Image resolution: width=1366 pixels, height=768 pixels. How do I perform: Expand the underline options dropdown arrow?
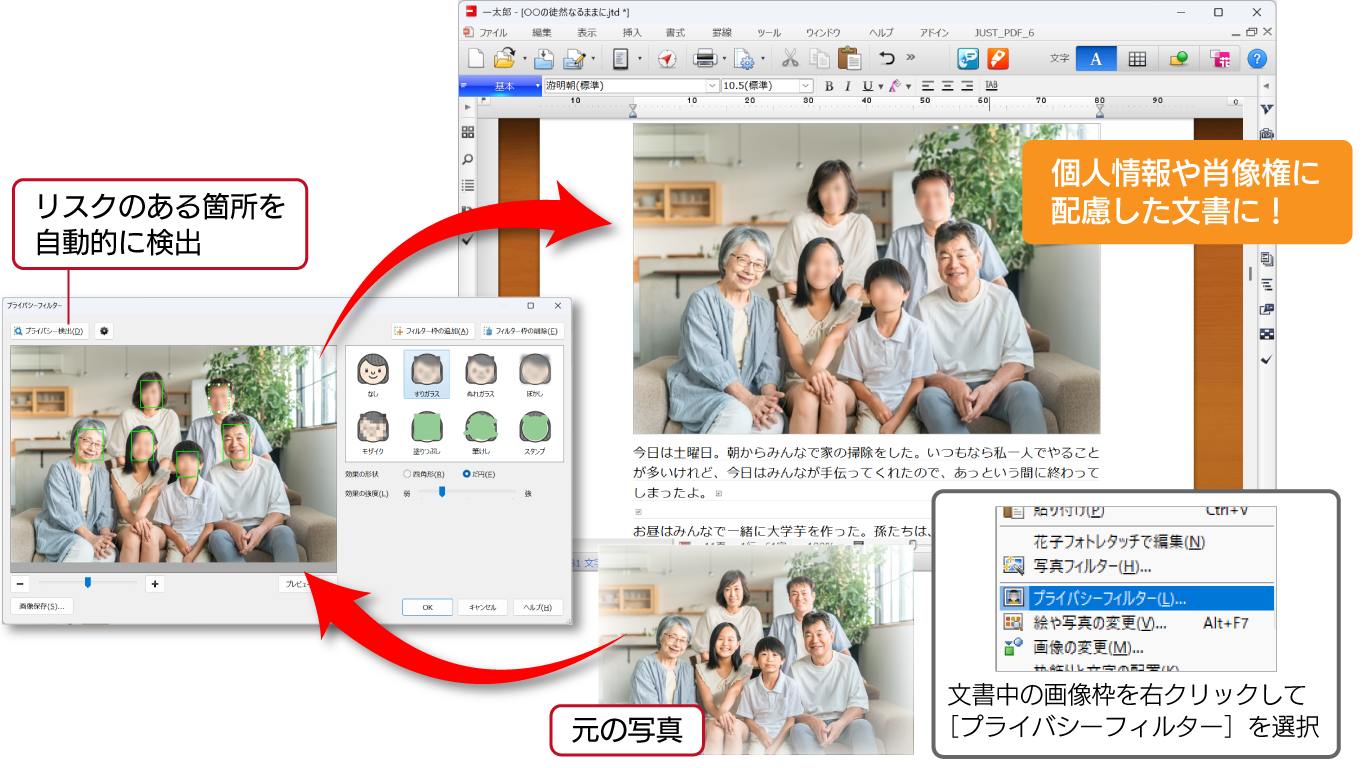[881, 85]
